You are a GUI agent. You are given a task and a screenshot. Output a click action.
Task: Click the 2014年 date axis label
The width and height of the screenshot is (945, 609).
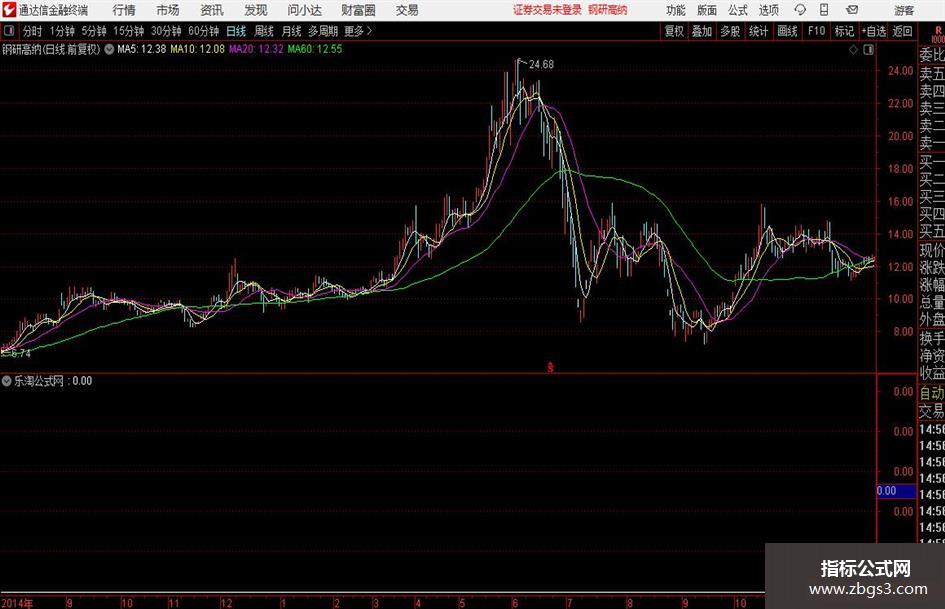click(17, 603)
